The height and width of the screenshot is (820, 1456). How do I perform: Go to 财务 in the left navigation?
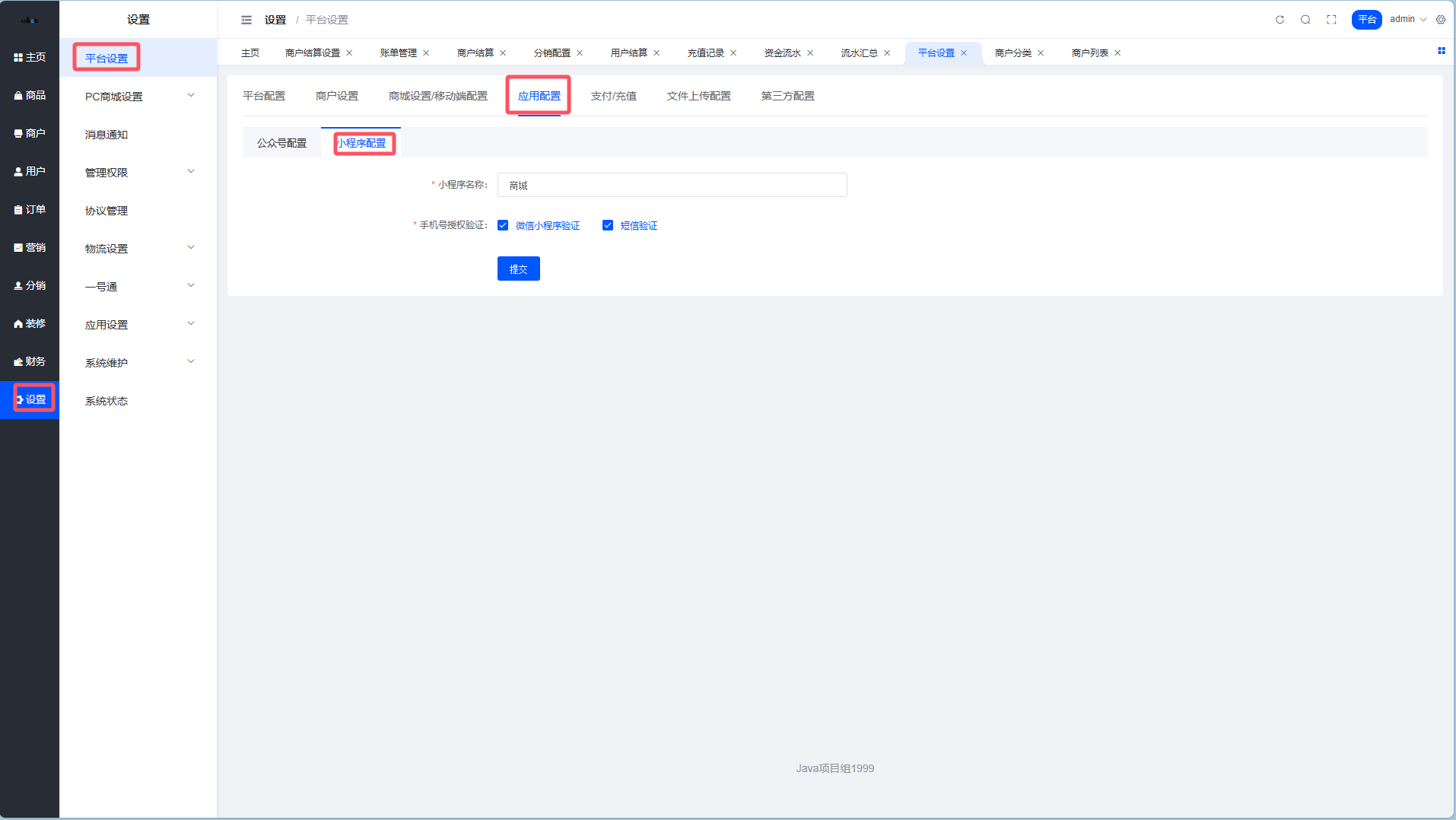tap(30, 361)
